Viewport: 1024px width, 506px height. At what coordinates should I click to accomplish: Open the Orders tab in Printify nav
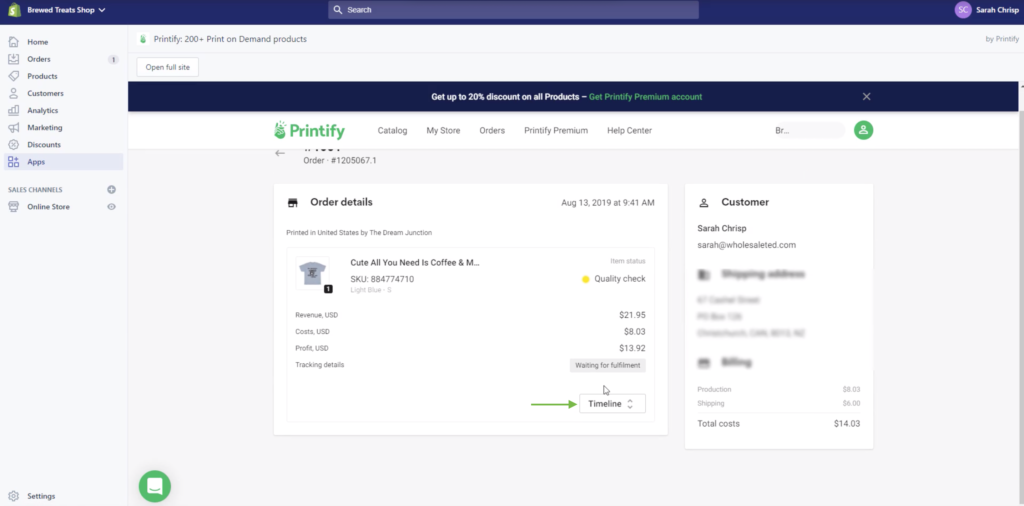coord(492,131)
